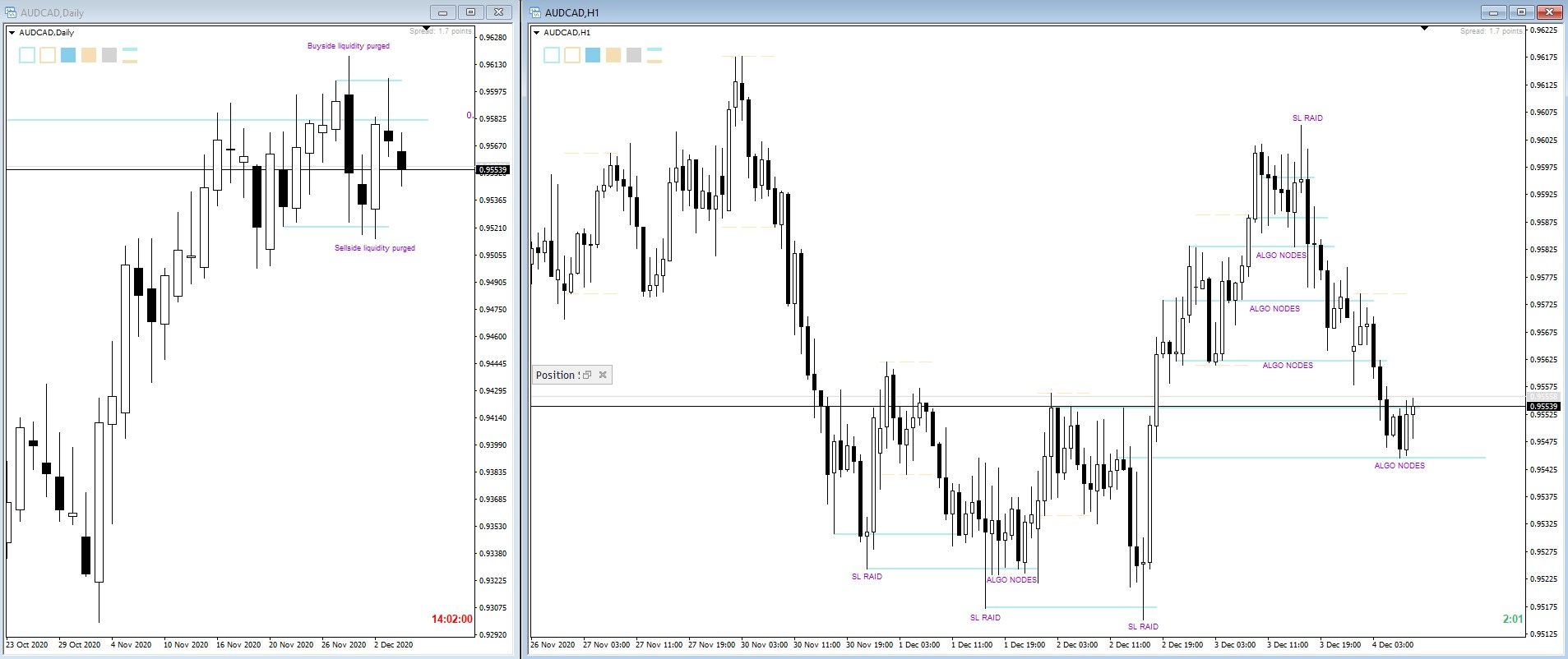Click the Position panel title
The height and width of the screenshot is (659, 1568).
(x=557, y=375)
